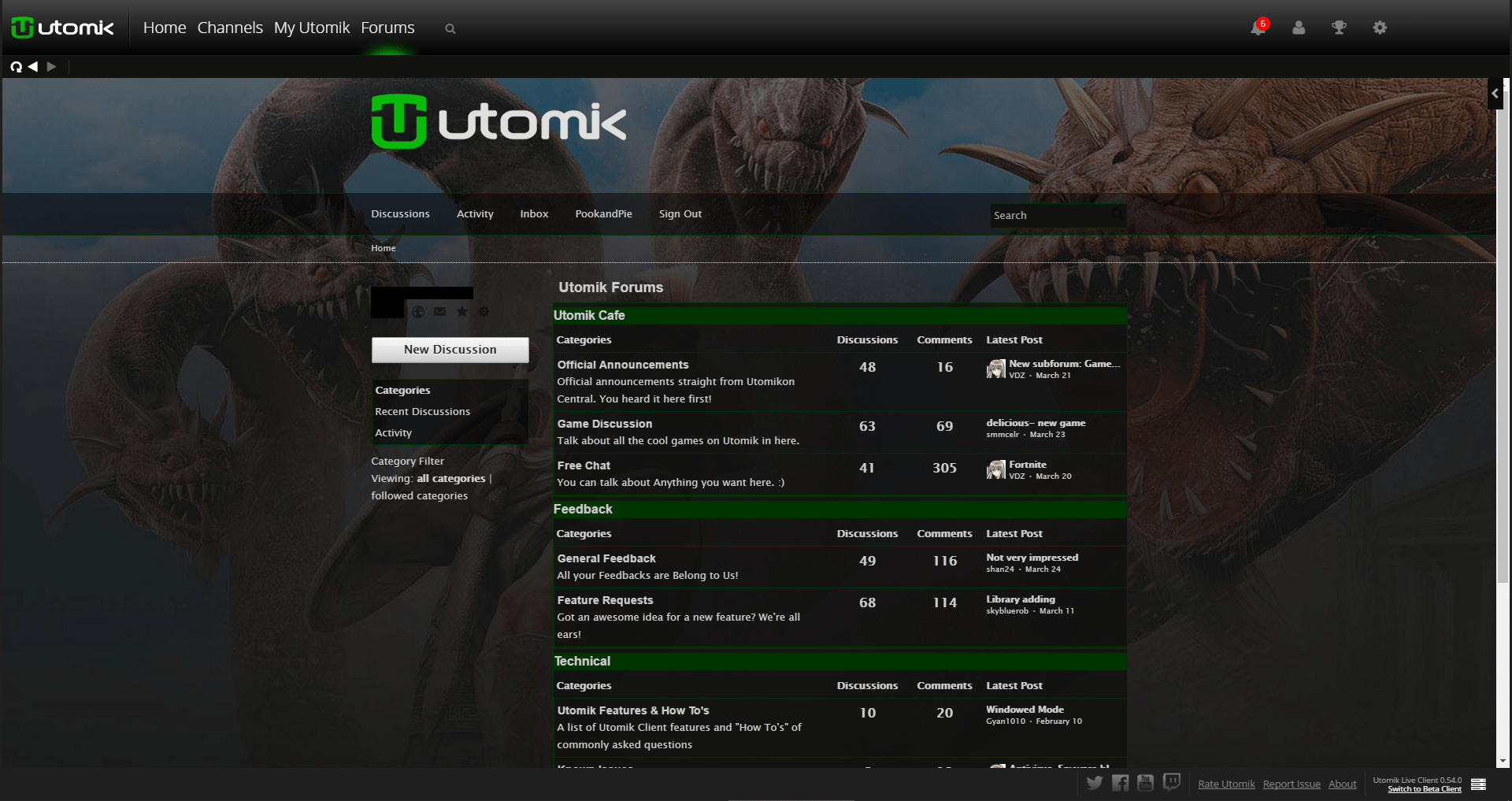Open the Feature Requests category
The height and width of the screenshot is (801, 1512).
(x=605, y=600)
